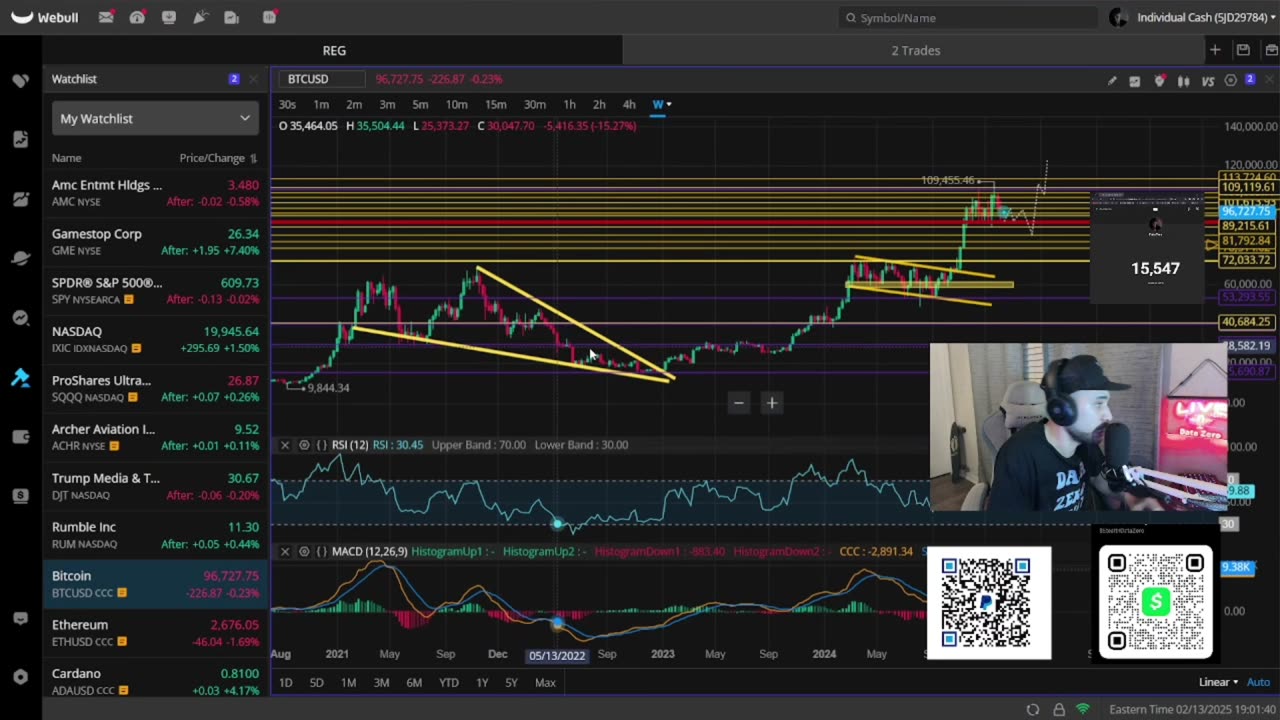Close the Watchlist panel
The height and width of the screenshot is (720, 1280).
[253, 79]
